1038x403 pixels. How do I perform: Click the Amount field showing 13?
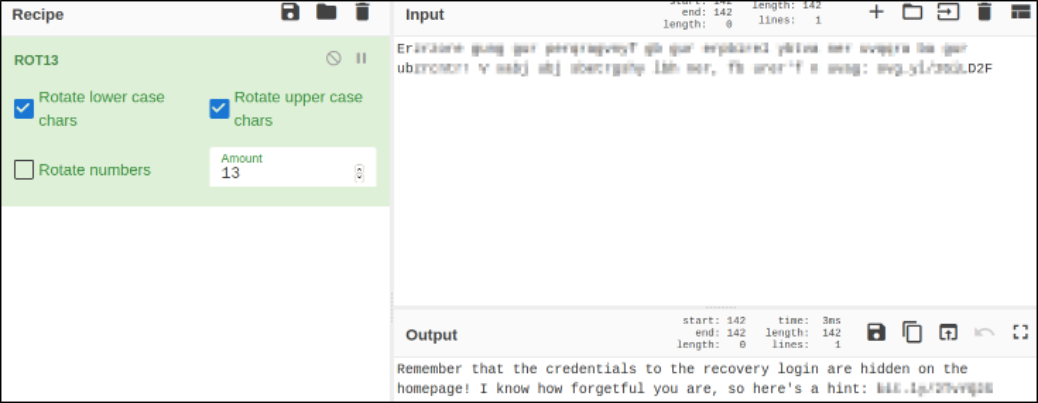coord(293,167)
